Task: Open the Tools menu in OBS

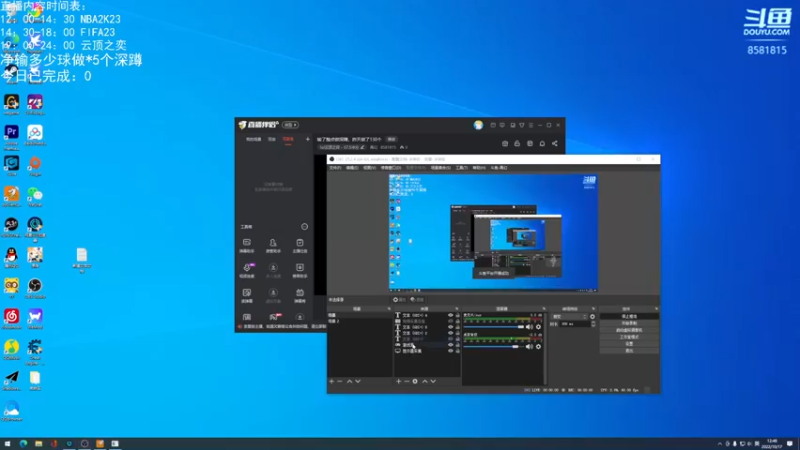Action: [461, 168]
